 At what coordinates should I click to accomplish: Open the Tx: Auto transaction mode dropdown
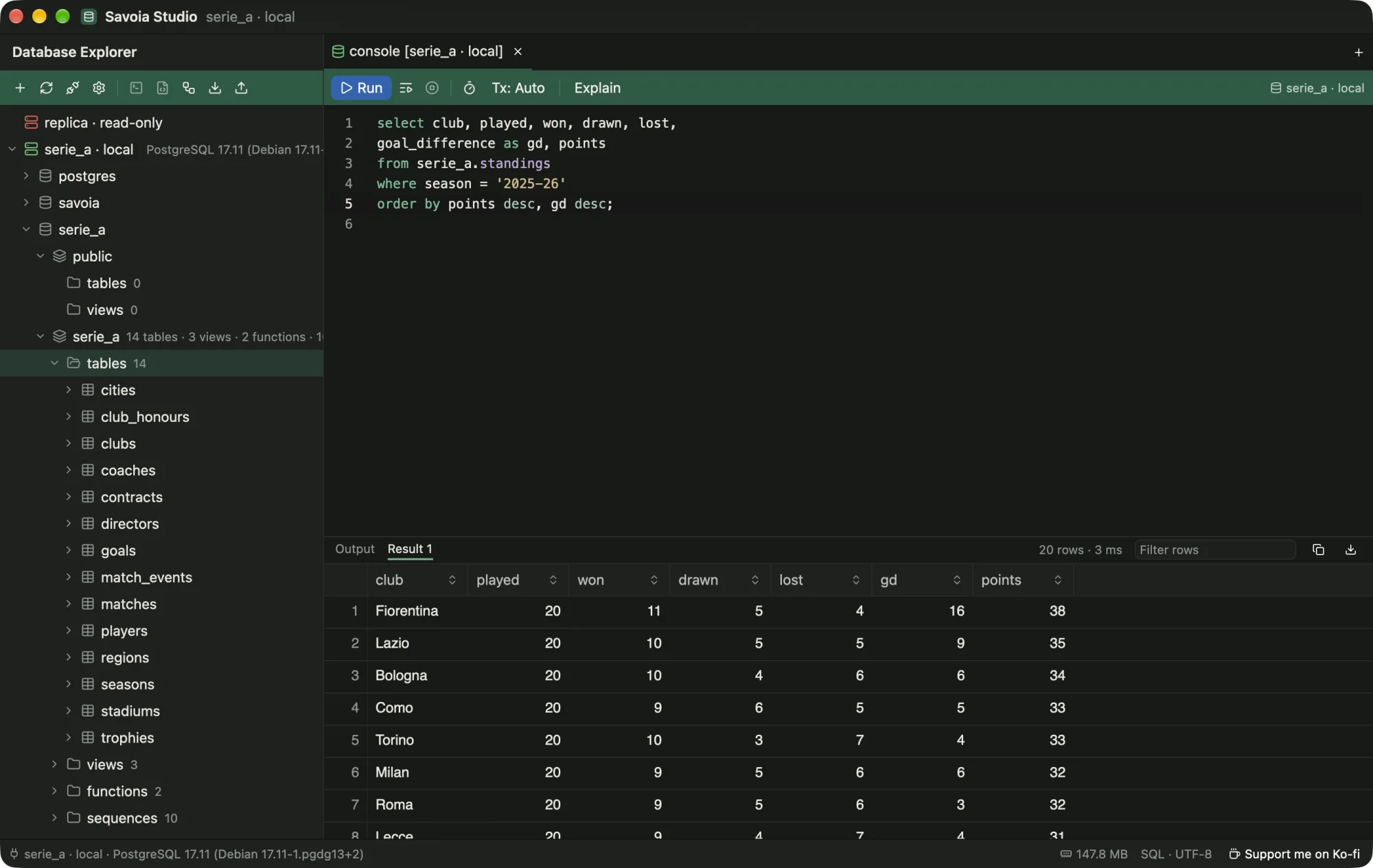click(x=518, y=88)
